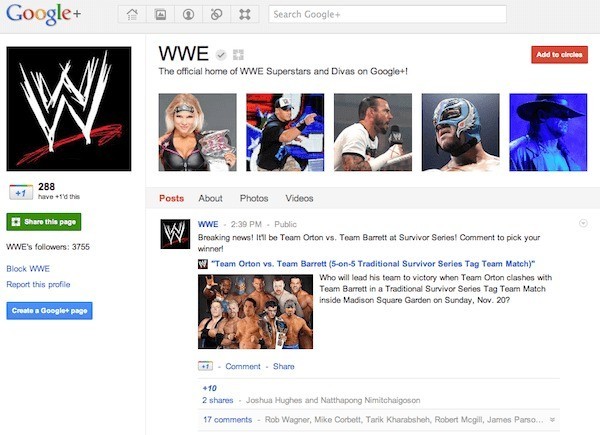
Task: Click into the Search Google+ field
Action: click(387, 14)
